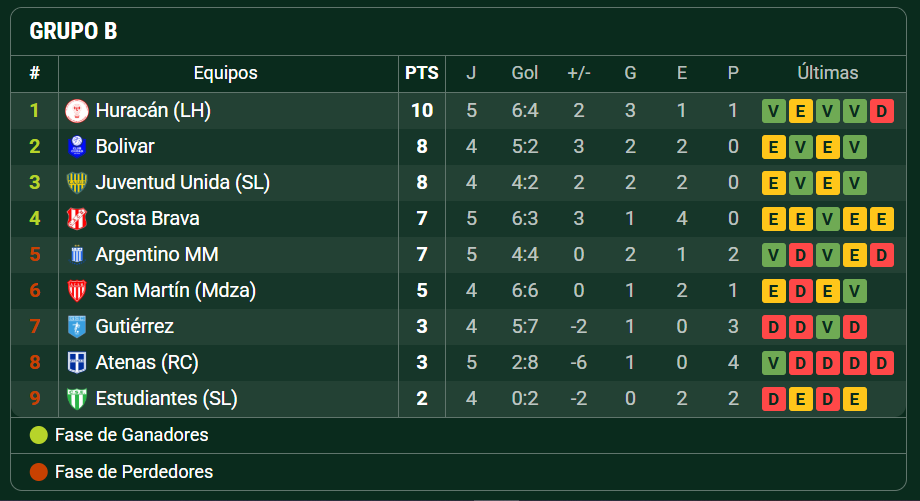Click the PTS column header

[422, 73]
